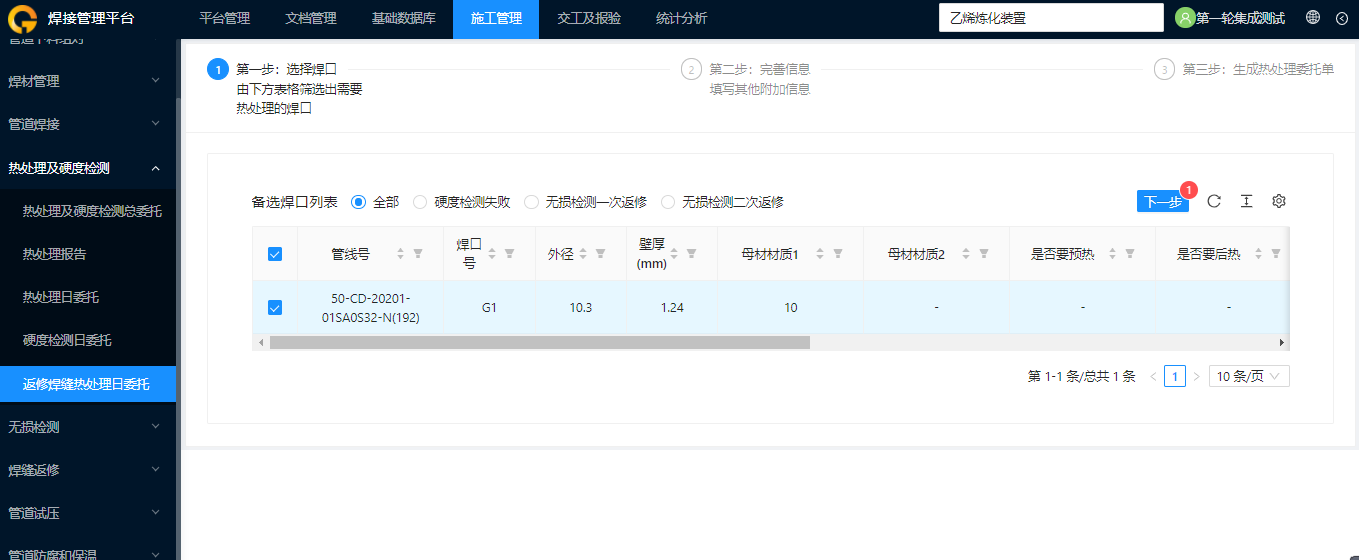
Task: Filter the 管线号 column
Action: pyautogui.click(x=418, y=254)
